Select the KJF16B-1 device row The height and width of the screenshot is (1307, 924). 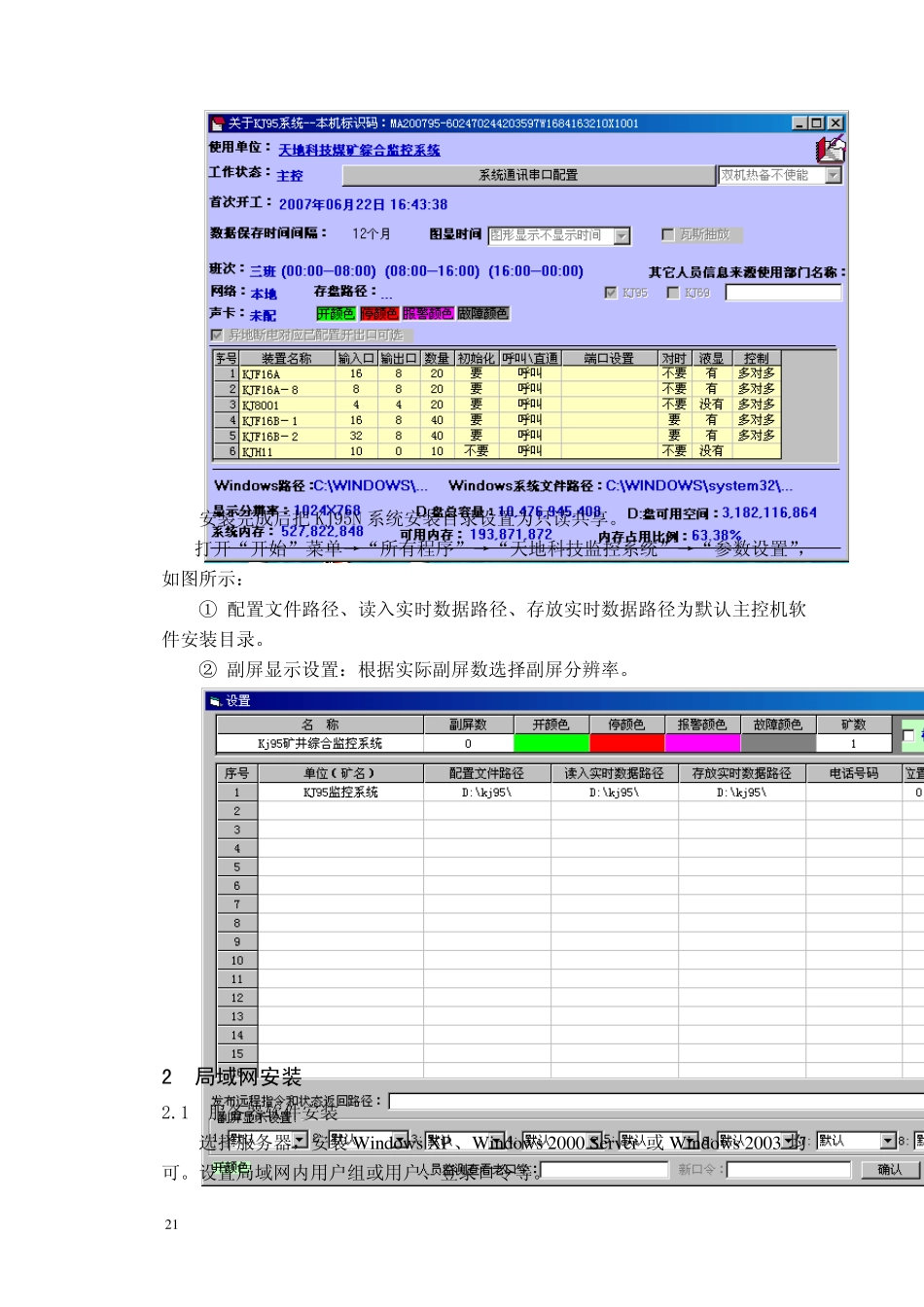click(x=496, y=420)
